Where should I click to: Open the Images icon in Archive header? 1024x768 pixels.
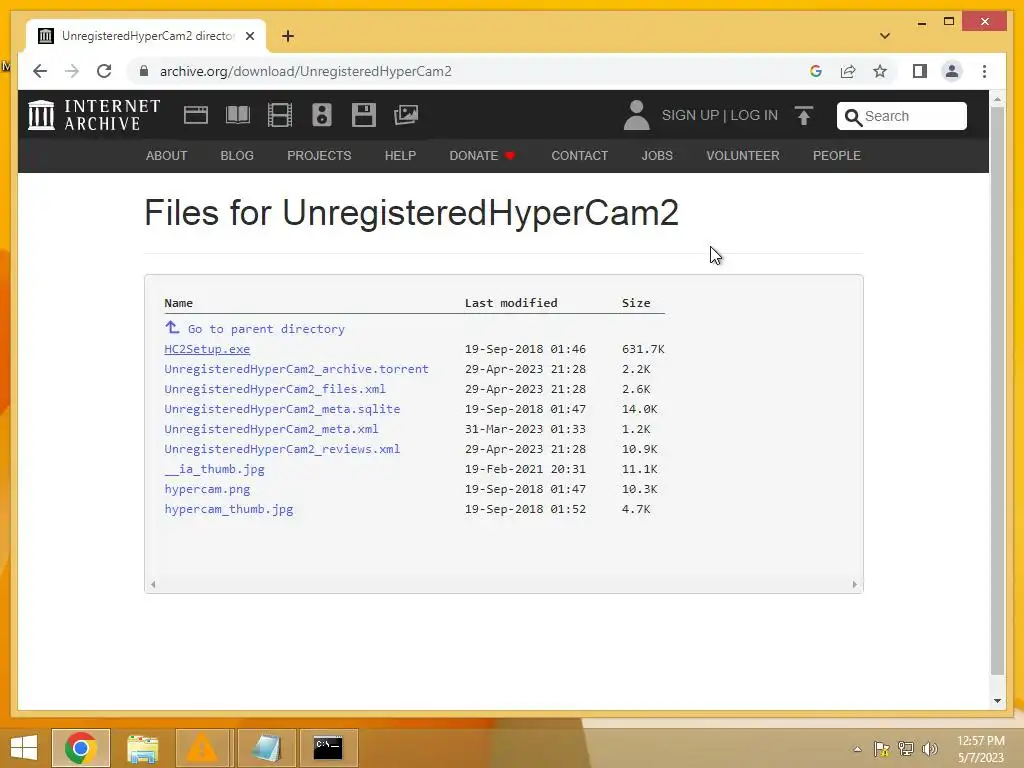coord(406,115)
